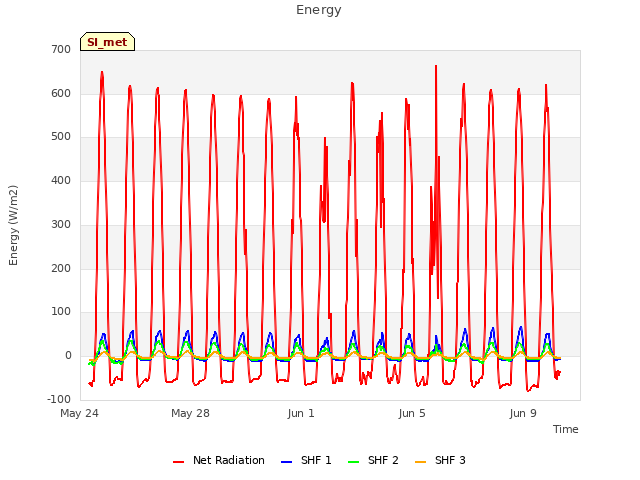
Task: Toggle SHF 1 series in legend
Action: click(306, 460)
